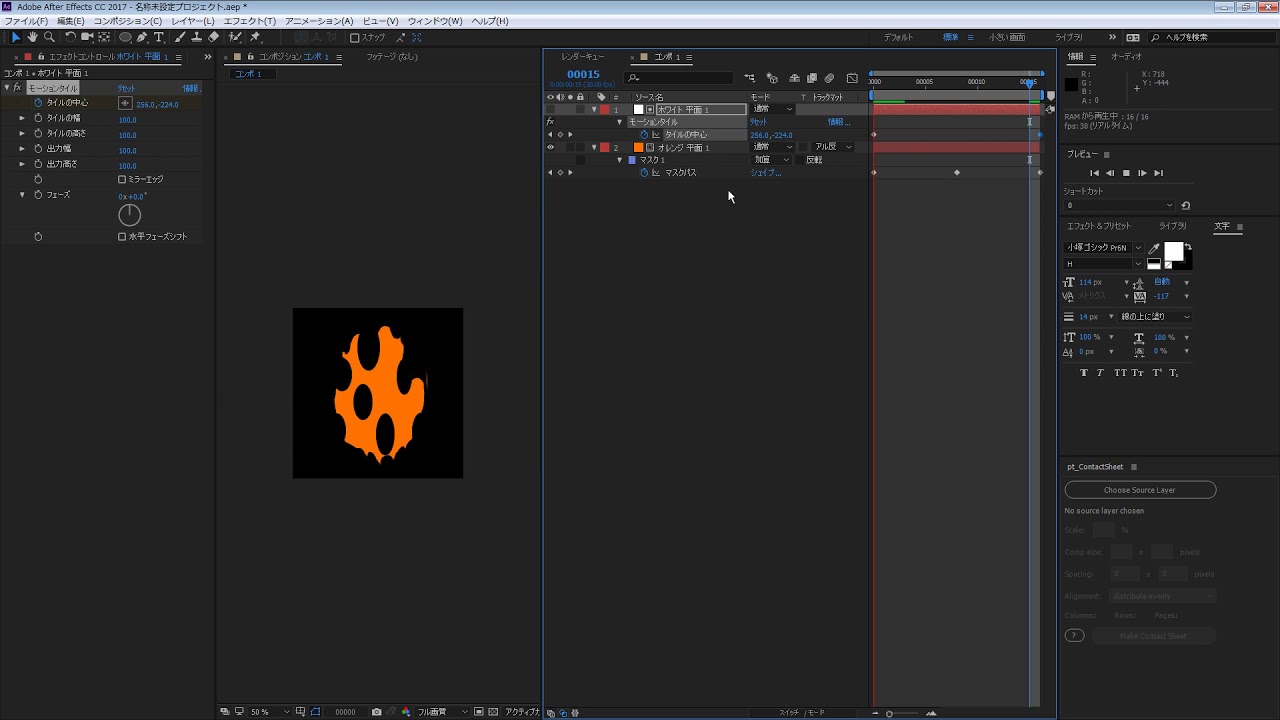Apply Faux Bold text style
This screenshot has height=720, width=1280.
[x=1084, y=373]
